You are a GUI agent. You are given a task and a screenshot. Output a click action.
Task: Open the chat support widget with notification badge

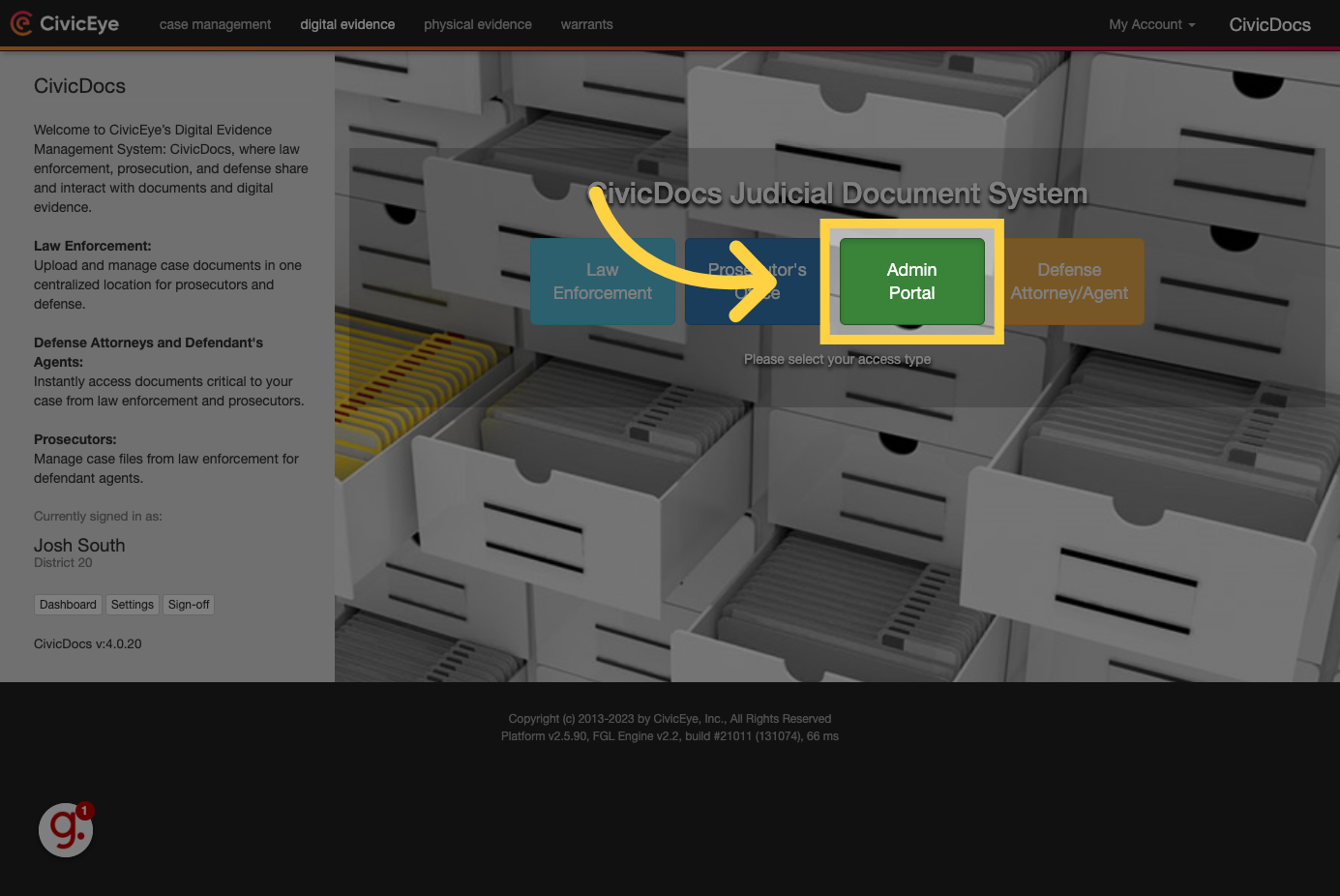point(65,829)
